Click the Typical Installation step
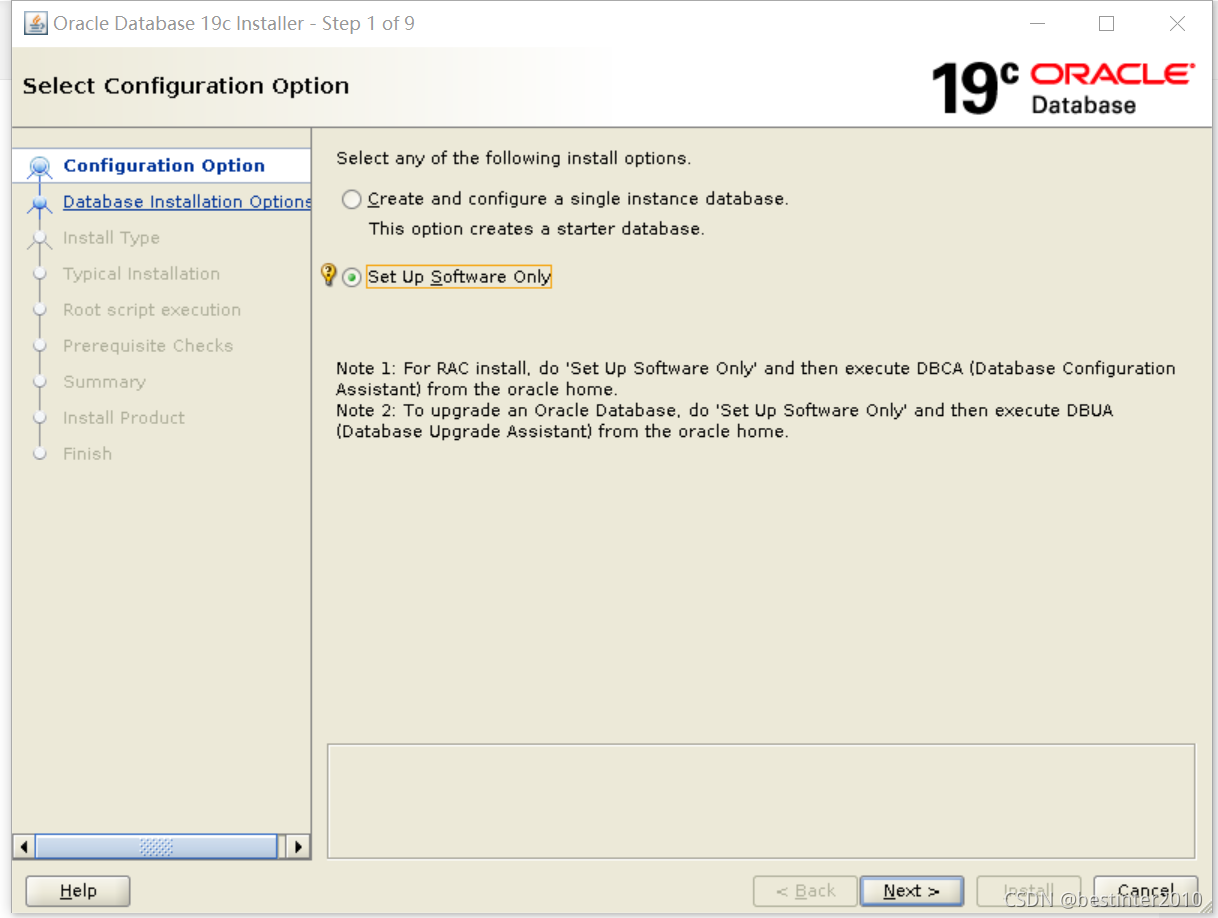This screenshot has height=918, width=1218. pos(141,274)
